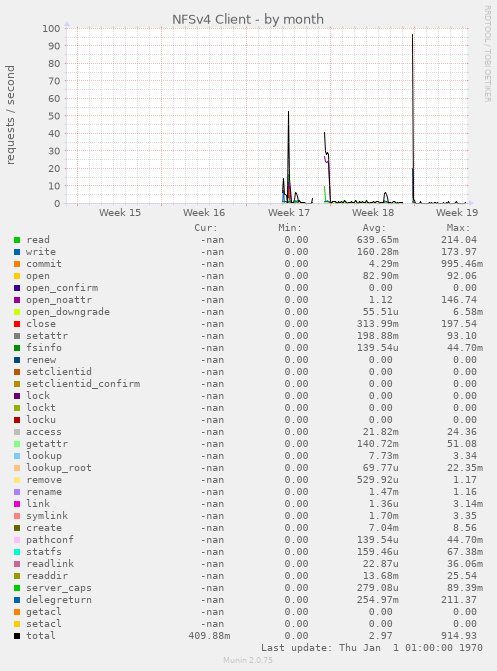Click the tallest spike near Week 19

(x=413, y=116)
